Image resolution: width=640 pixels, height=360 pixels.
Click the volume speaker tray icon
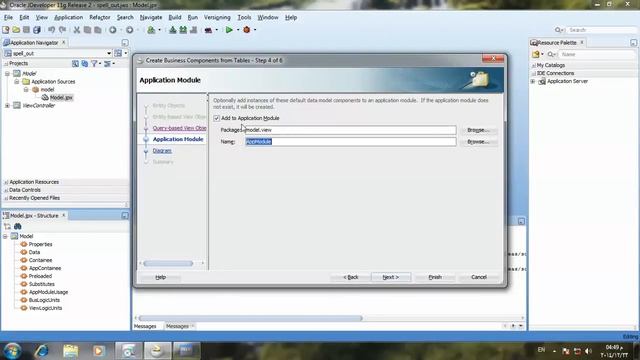tap(588, 351)
